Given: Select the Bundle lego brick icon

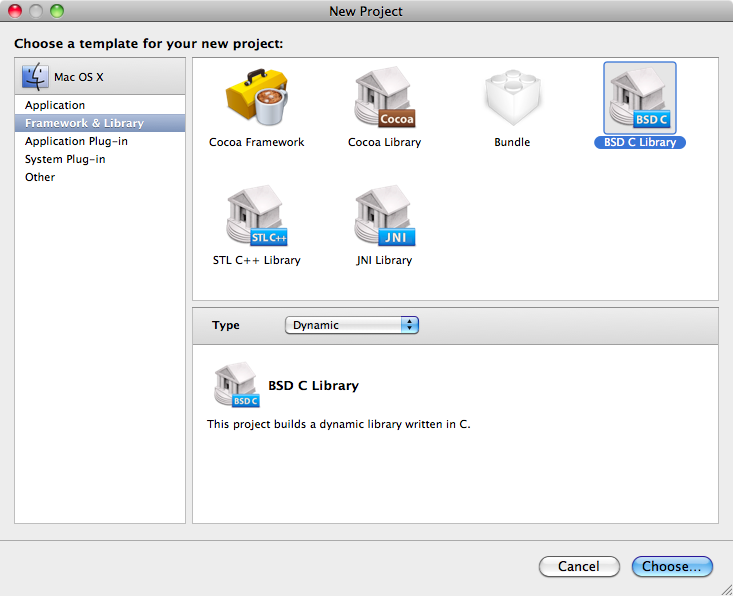Looking at the screenshot, I should point(513,98).
